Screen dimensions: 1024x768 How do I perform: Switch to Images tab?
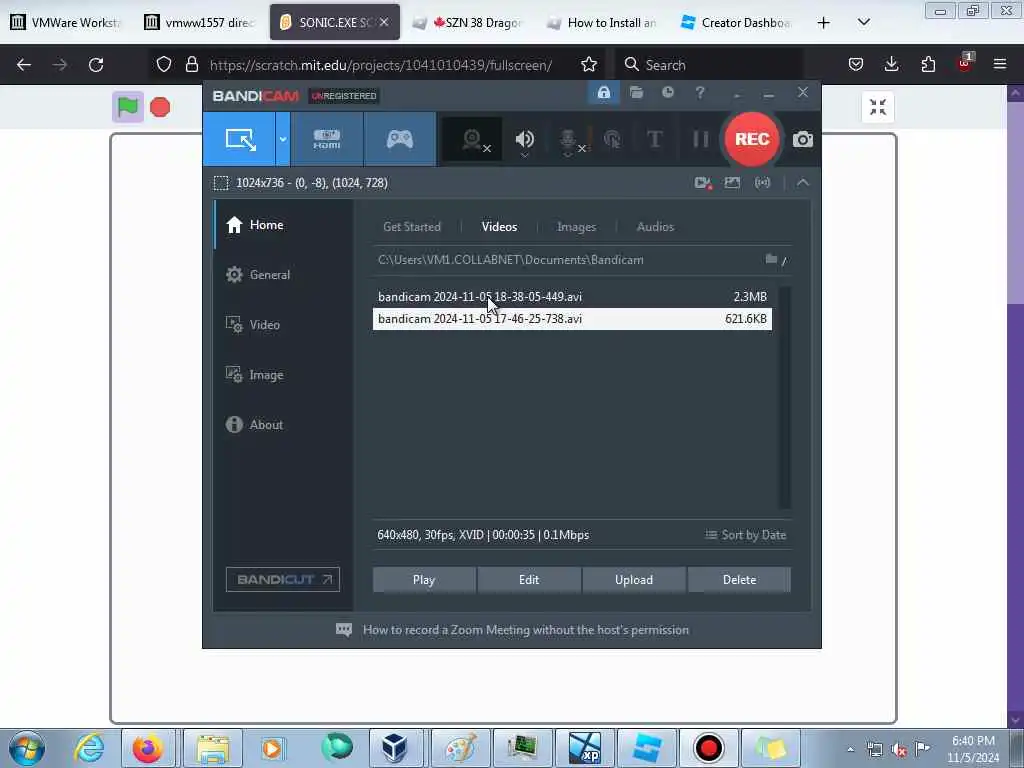pos(576,227)
